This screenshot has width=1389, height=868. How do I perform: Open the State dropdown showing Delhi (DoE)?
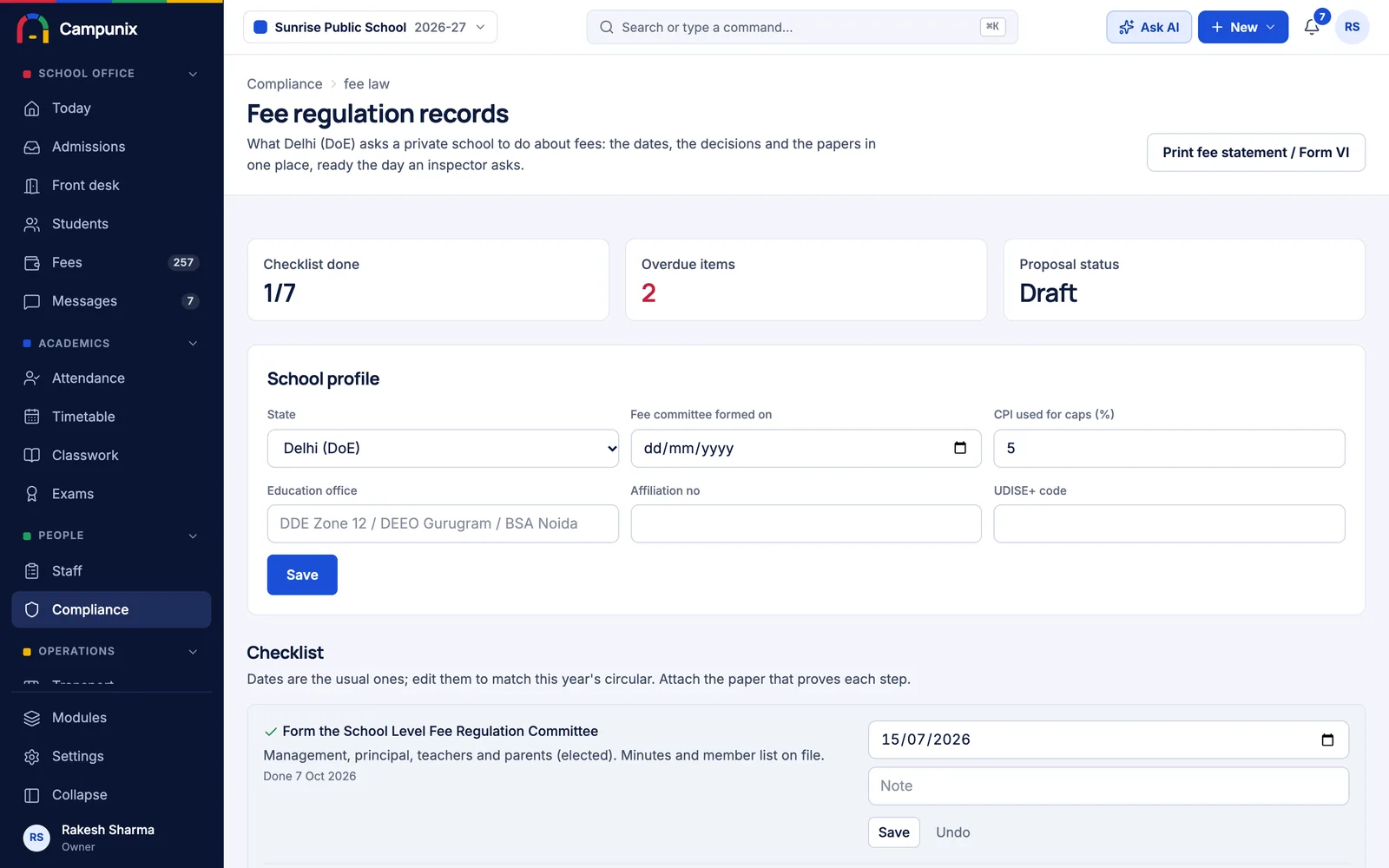pyautogui.click(x=443, y=448)
